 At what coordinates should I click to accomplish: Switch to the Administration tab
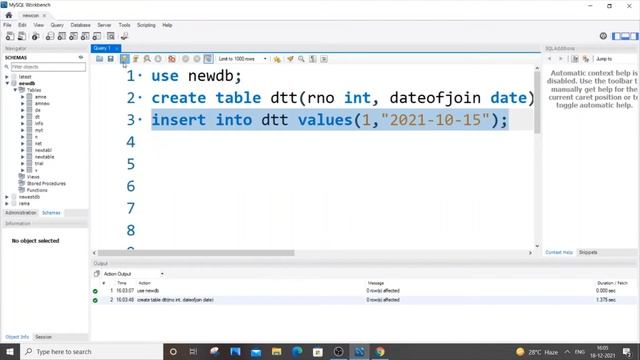(x=21, y=213)
